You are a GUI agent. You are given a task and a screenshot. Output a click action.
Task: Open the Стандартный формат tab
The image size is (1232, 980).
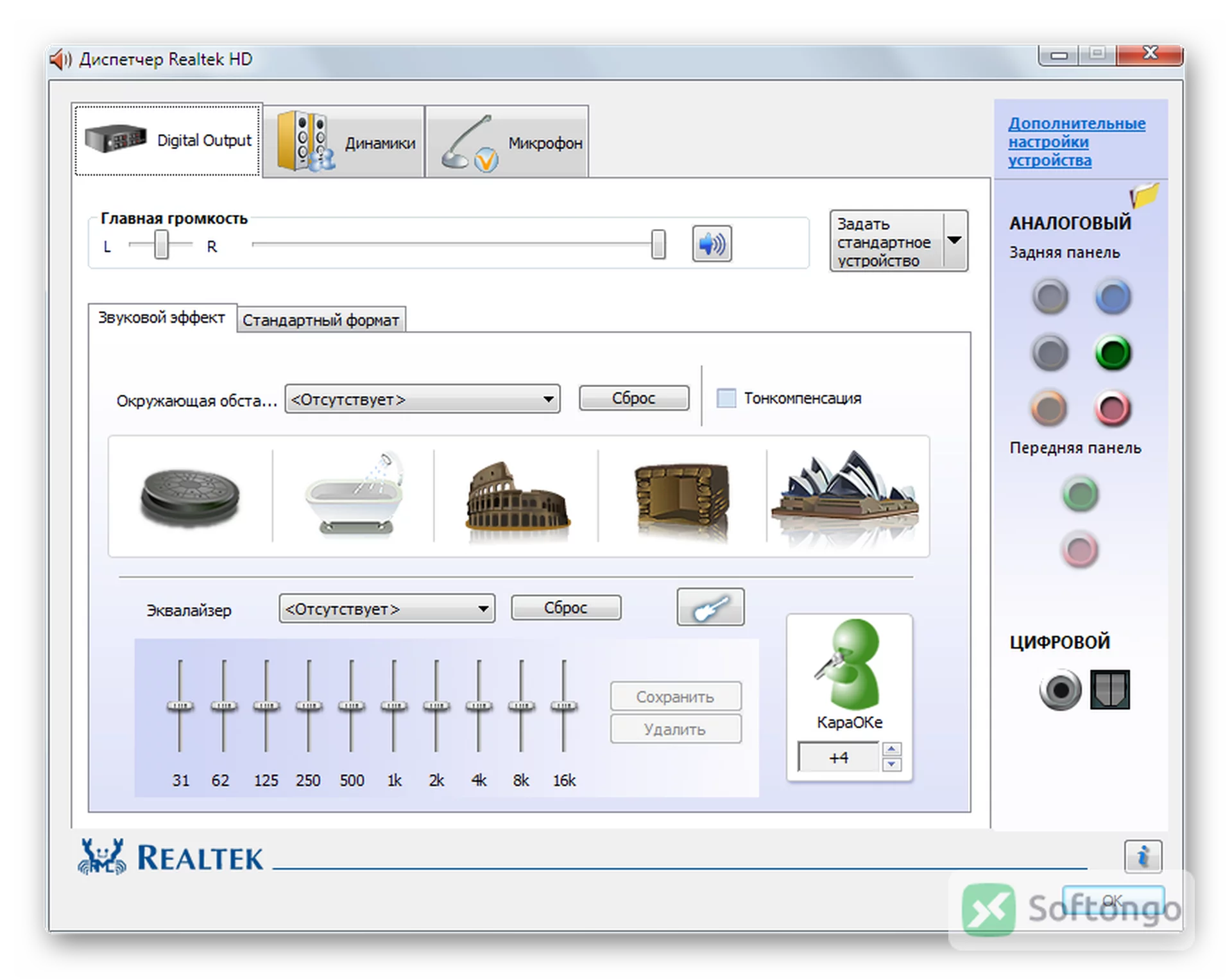(321, 320)
